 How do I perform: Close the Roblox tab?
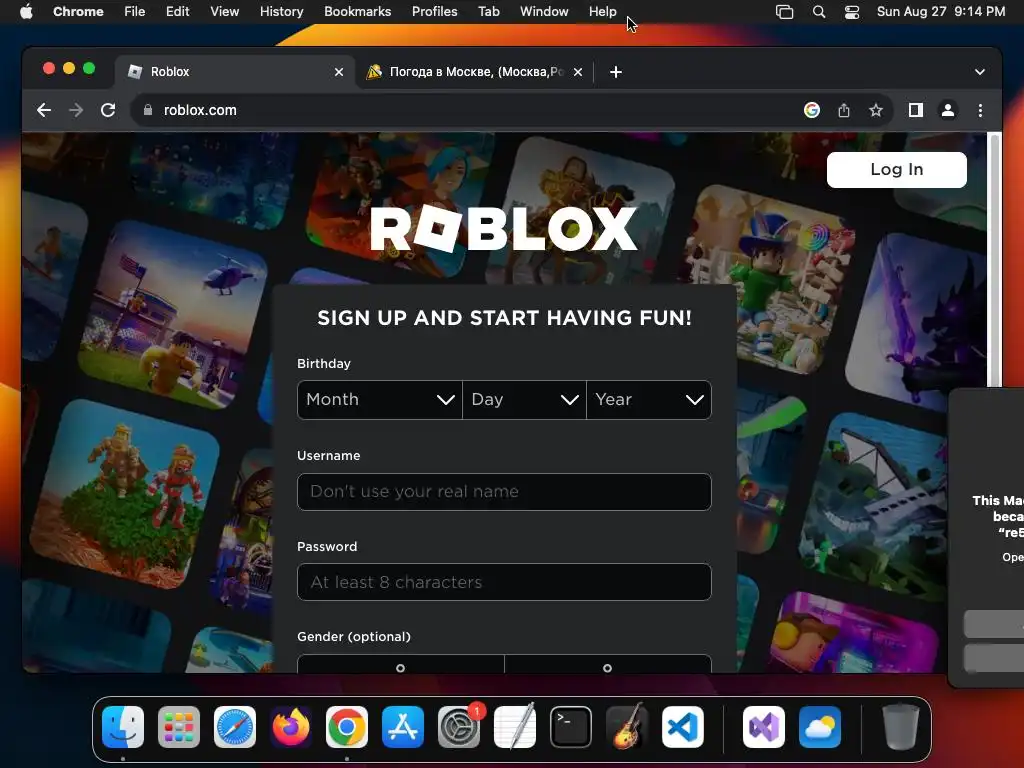click(x=339, y=72)
